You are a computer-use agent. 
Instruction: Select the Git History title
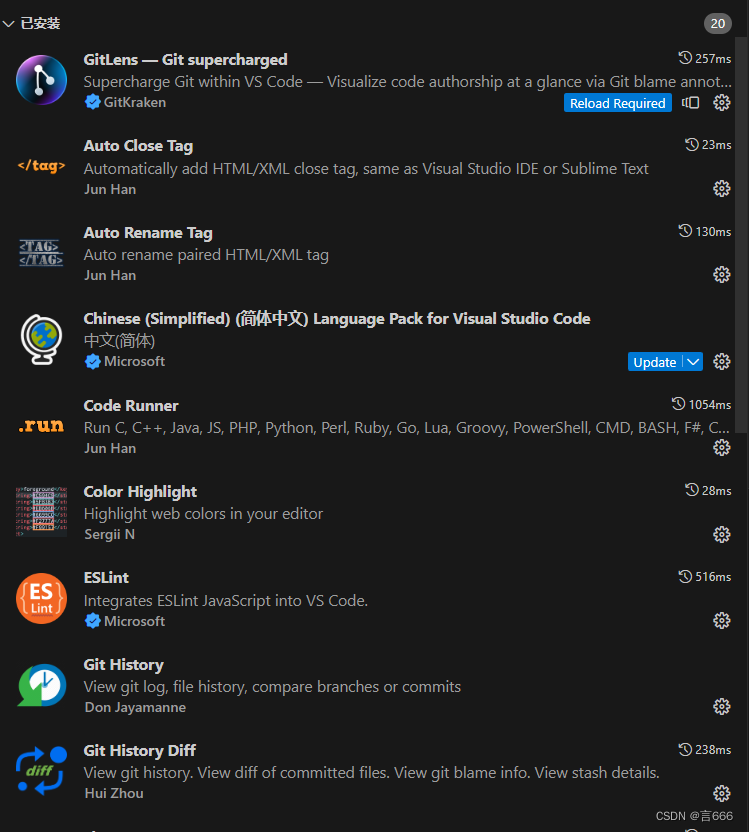click(124, 664)
